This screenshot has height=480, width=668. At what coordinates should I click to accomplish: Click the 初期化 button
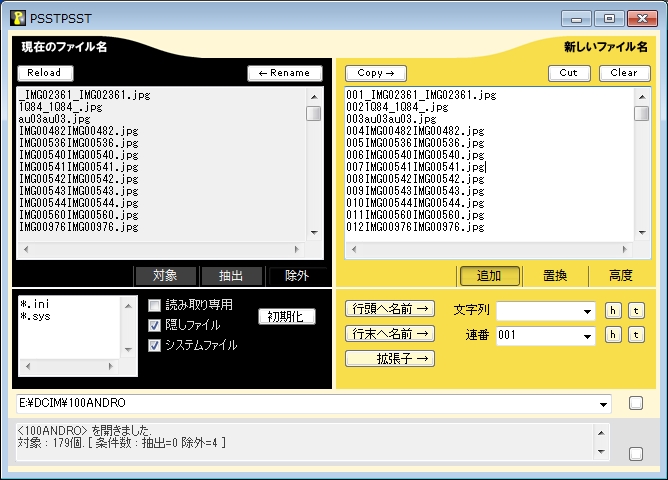point(287,316)
